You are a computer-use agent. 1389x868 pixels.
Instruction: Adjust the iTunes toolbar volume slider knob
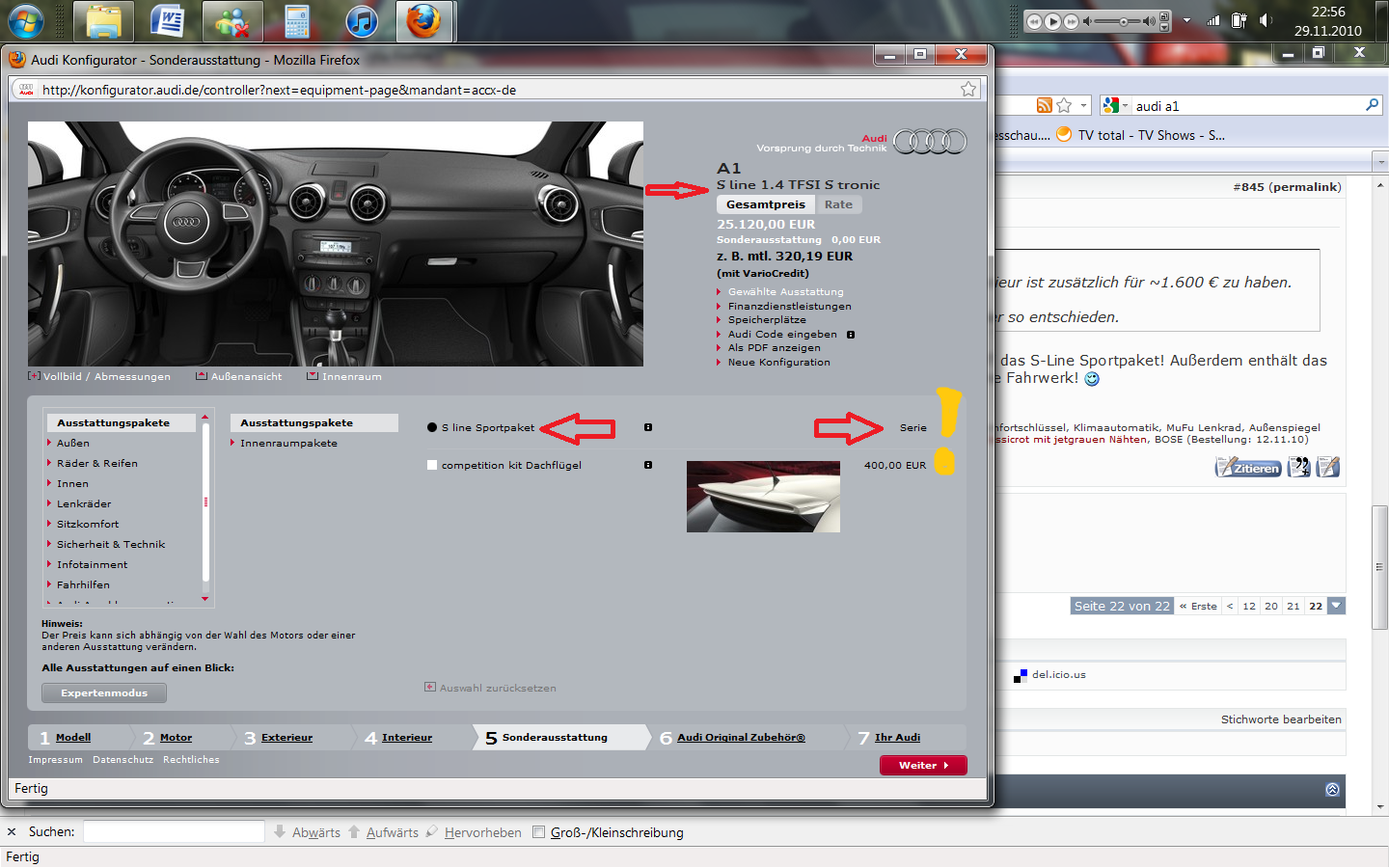[x=1124, y=21]
